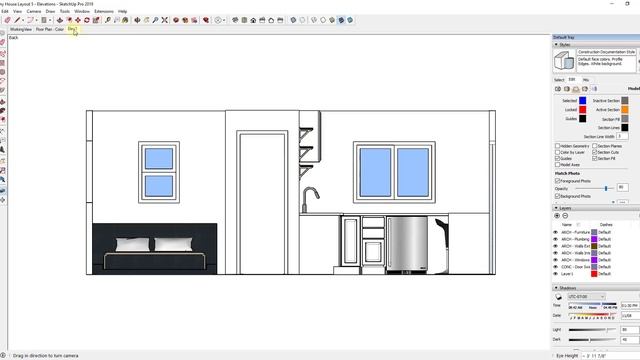Enable Model Axes checkbox

tap(558, 164)
